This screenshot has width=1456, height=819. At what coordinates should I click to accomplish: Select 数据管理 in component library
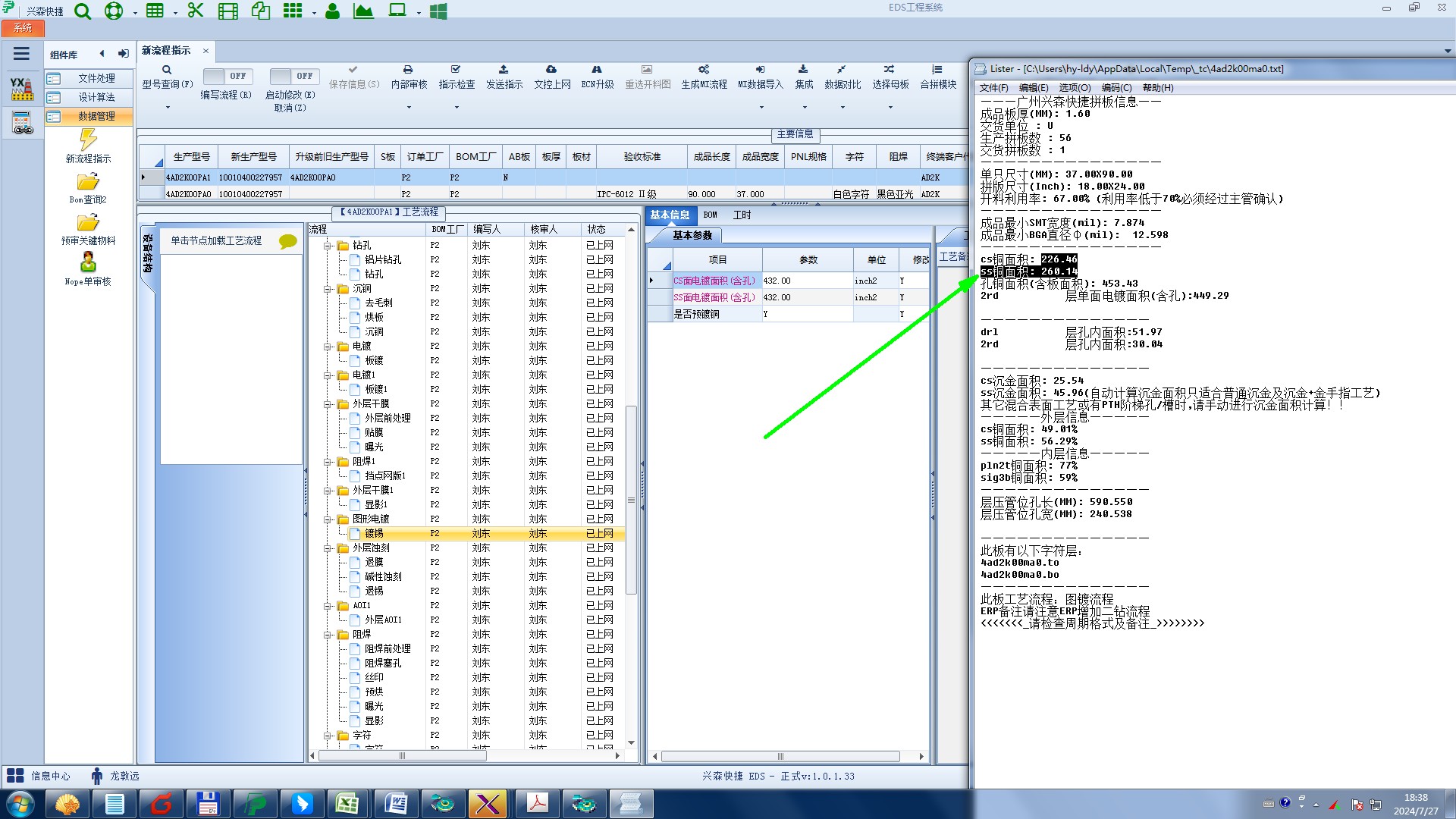coord(89,116)
